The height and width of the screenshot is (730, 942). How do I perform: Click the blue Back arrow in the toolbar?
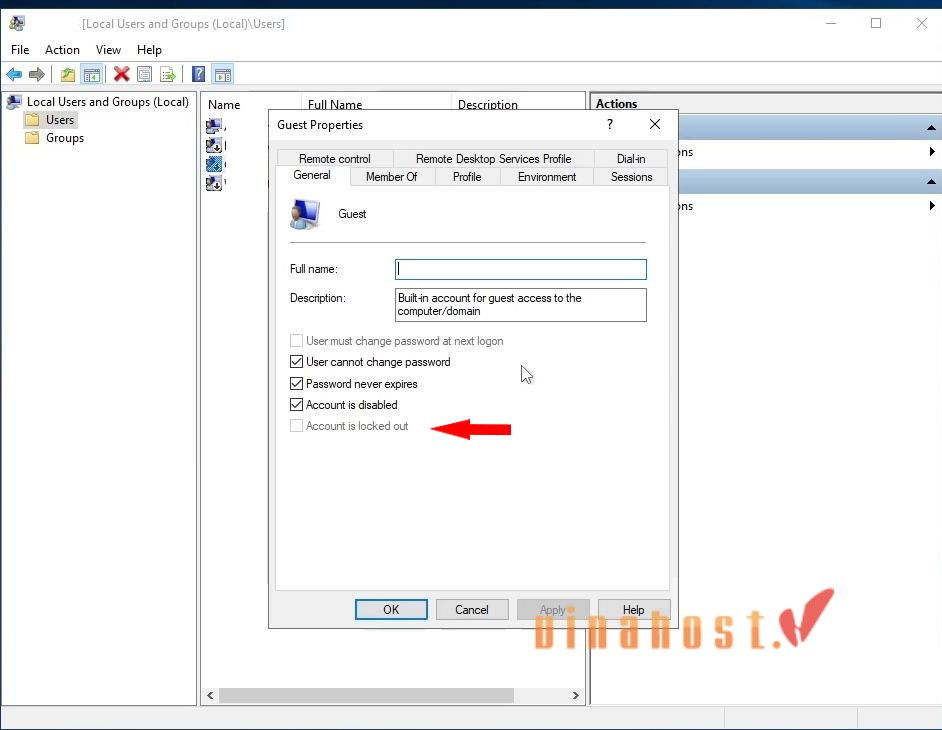click(x=14, y=74)
